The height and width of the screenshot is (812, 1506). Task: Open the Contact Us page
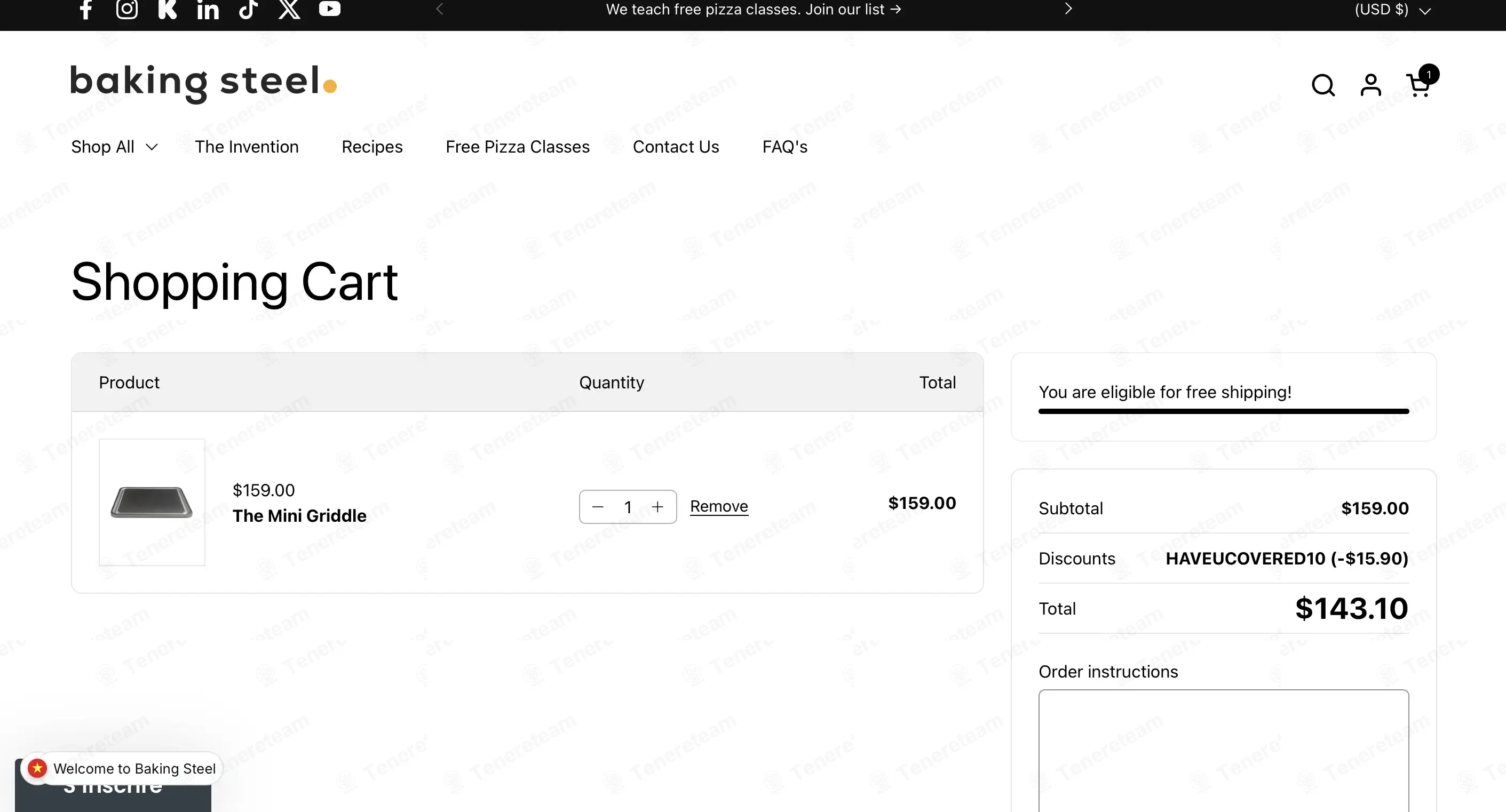[x=676, y=147]
